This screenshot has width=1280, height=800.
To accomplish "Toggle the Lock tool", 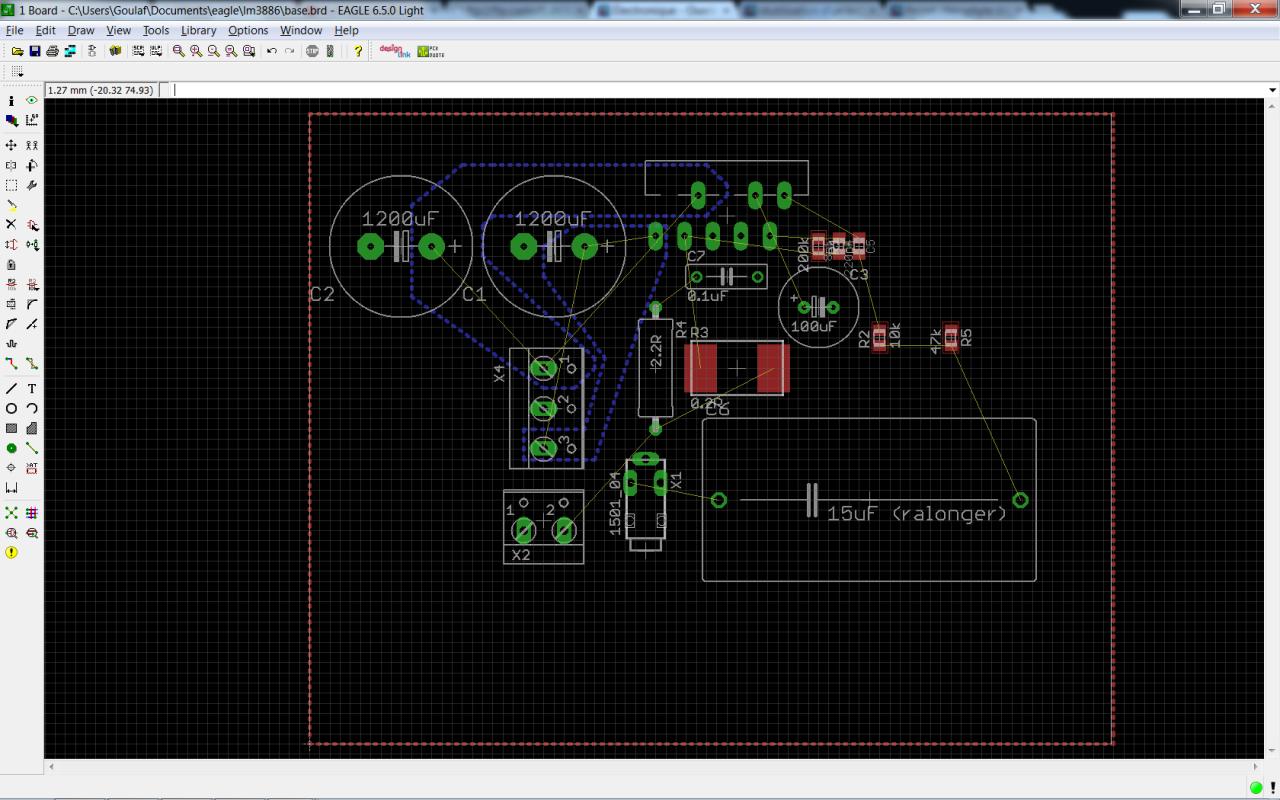I will [x=11, y=265].
